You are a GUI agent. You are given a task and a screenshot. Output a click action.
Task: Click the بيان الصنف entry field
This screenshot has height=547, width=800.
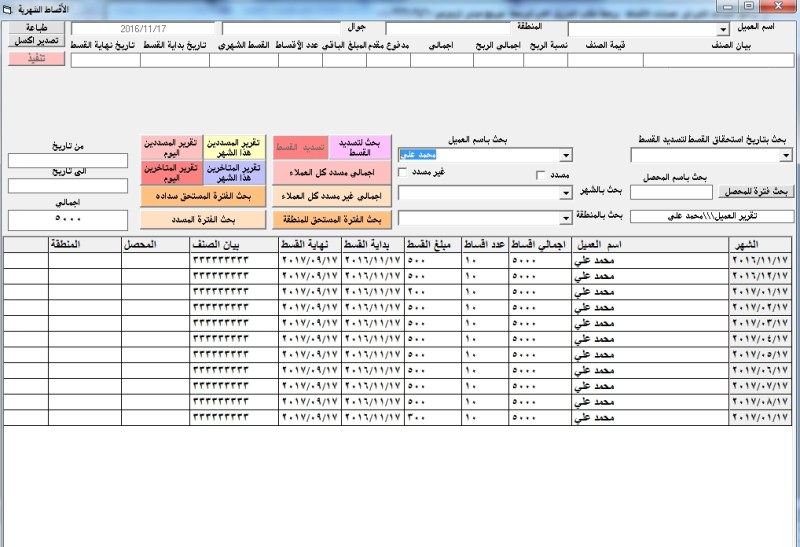718,60
